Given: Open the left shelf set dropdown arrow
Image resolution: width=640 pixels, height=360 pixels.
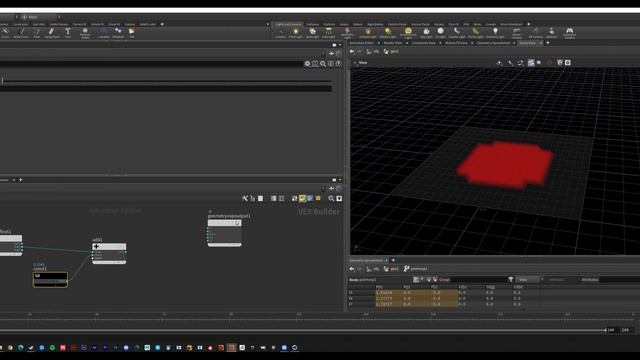Looking at the screenshot, I should click(x=268, y=24).
